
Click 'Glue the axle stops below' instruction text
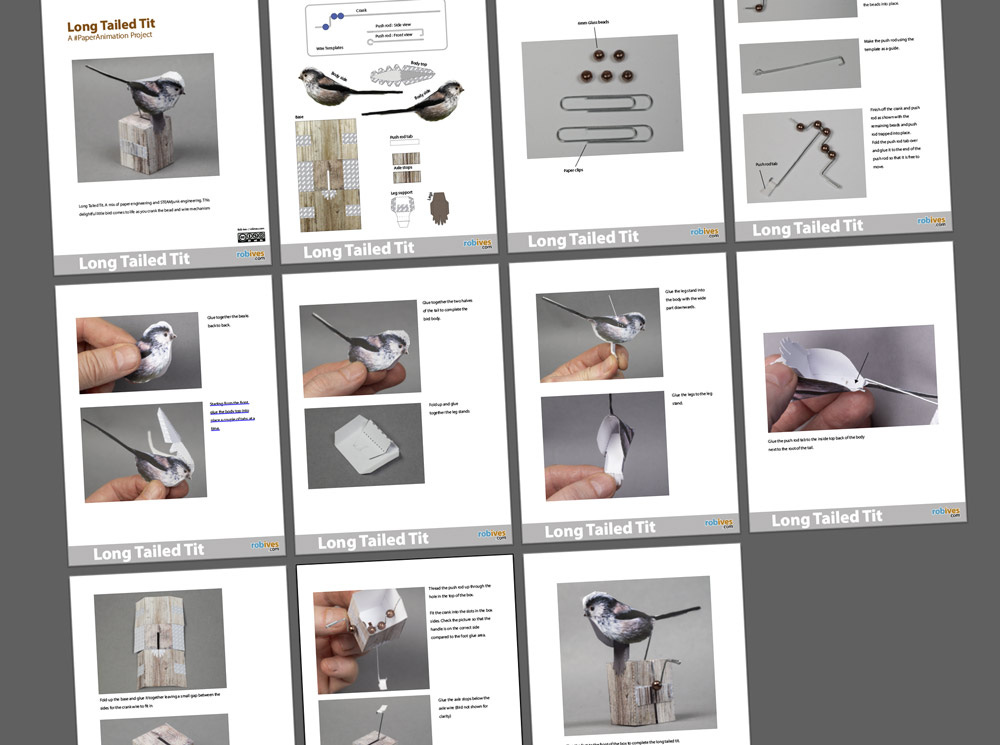pos(464,707)
